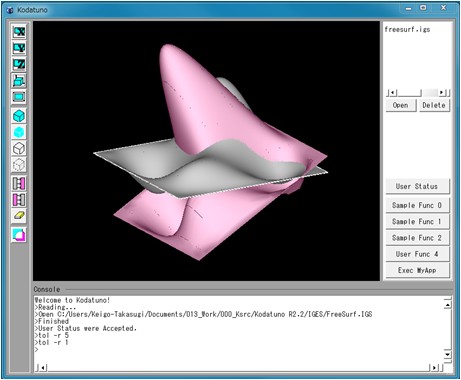
Task: Switch to dotted hidden-line cube display
Action: (x=19, y=165)
